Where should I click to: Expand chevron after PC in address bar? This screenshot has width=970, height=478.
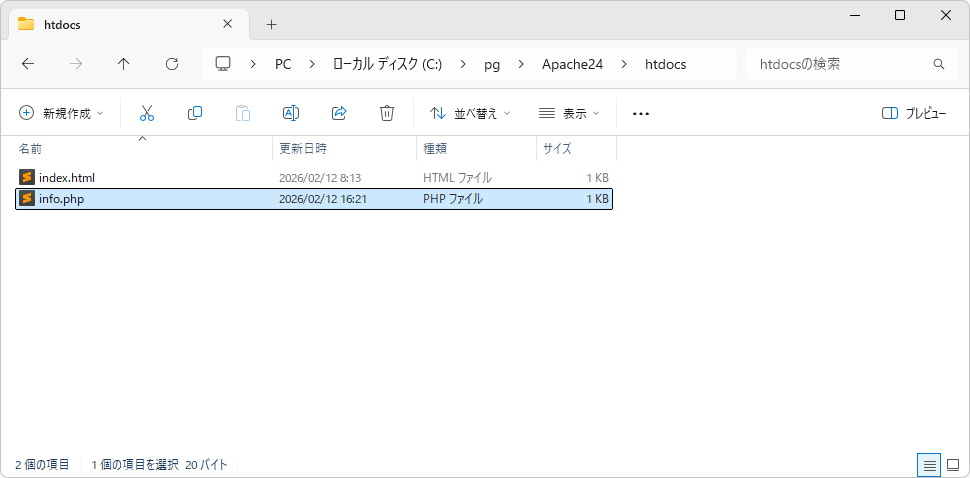click(312, 64)
